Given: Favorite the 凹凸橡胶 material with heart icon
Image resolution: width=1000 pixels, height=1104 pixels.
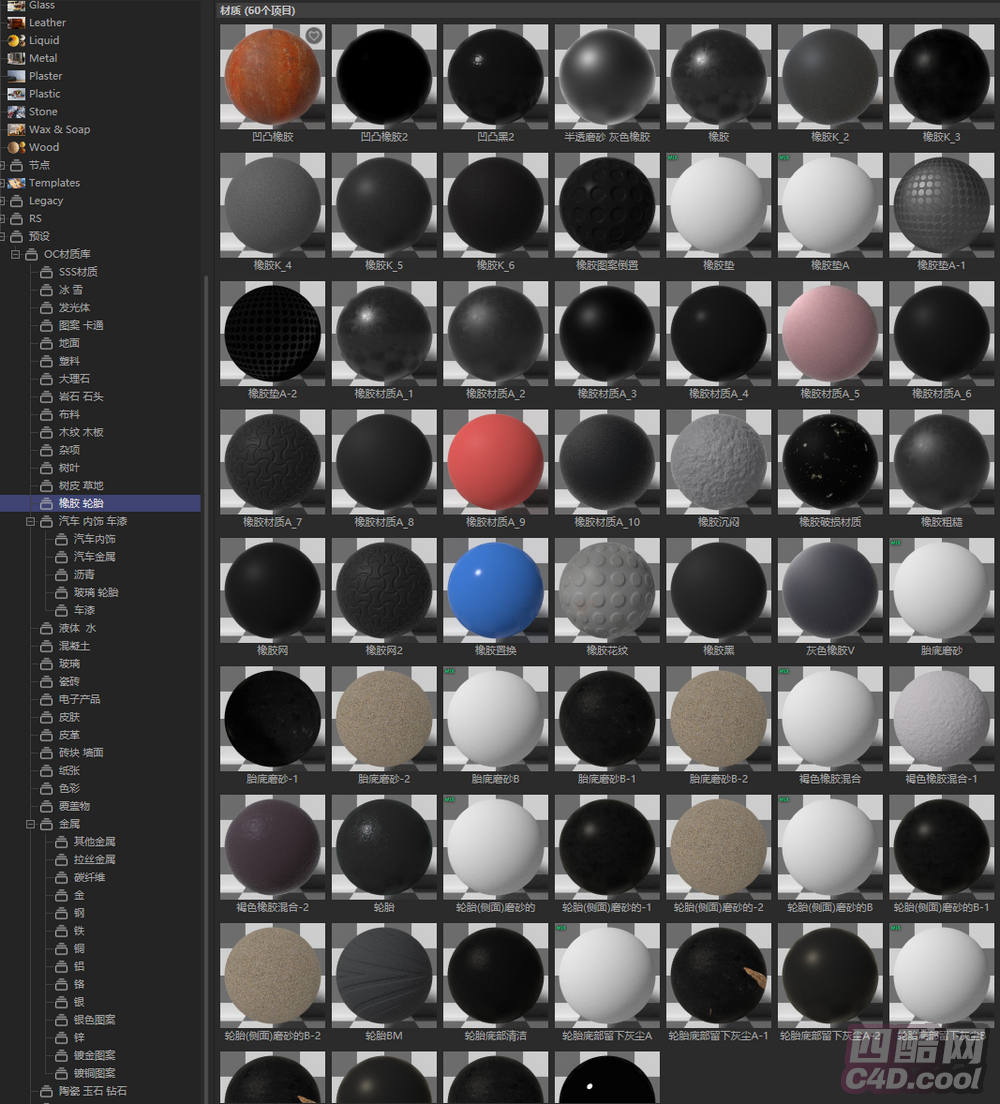Looking at the screenshot, I should click(x=313, y=36).
